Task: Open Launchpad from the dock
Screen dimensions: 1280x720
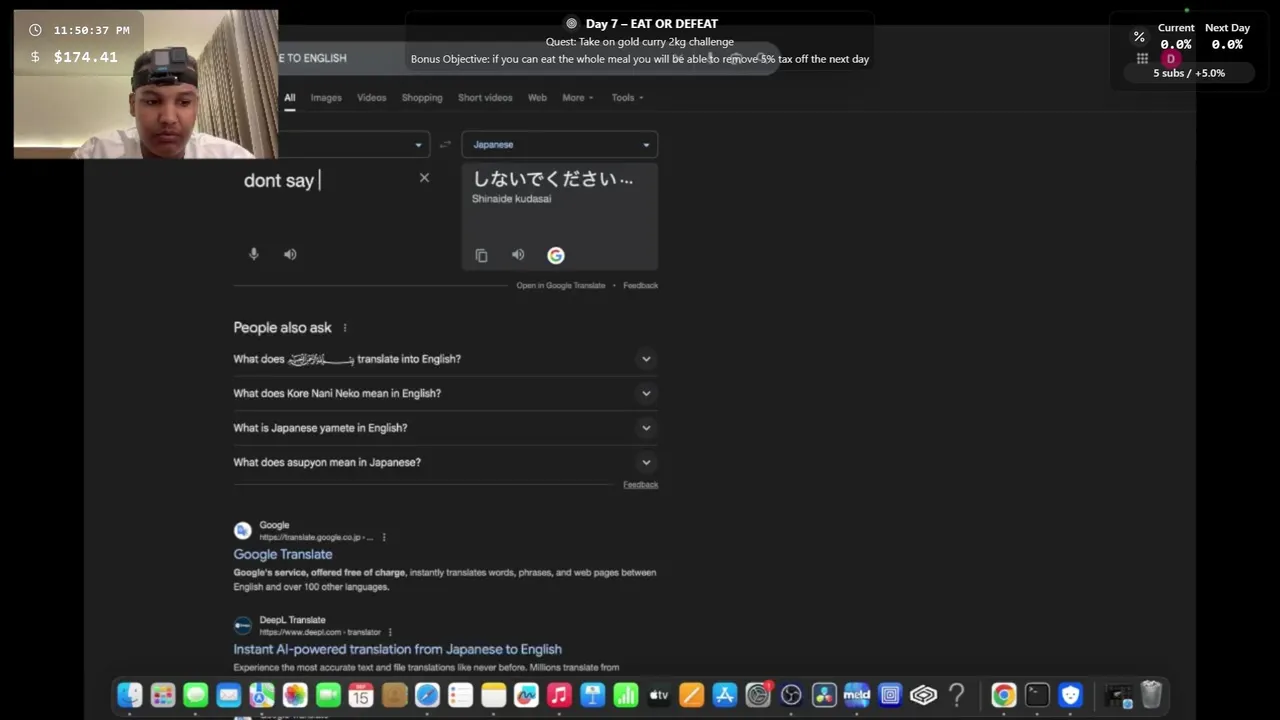Action: click(163, 695)
